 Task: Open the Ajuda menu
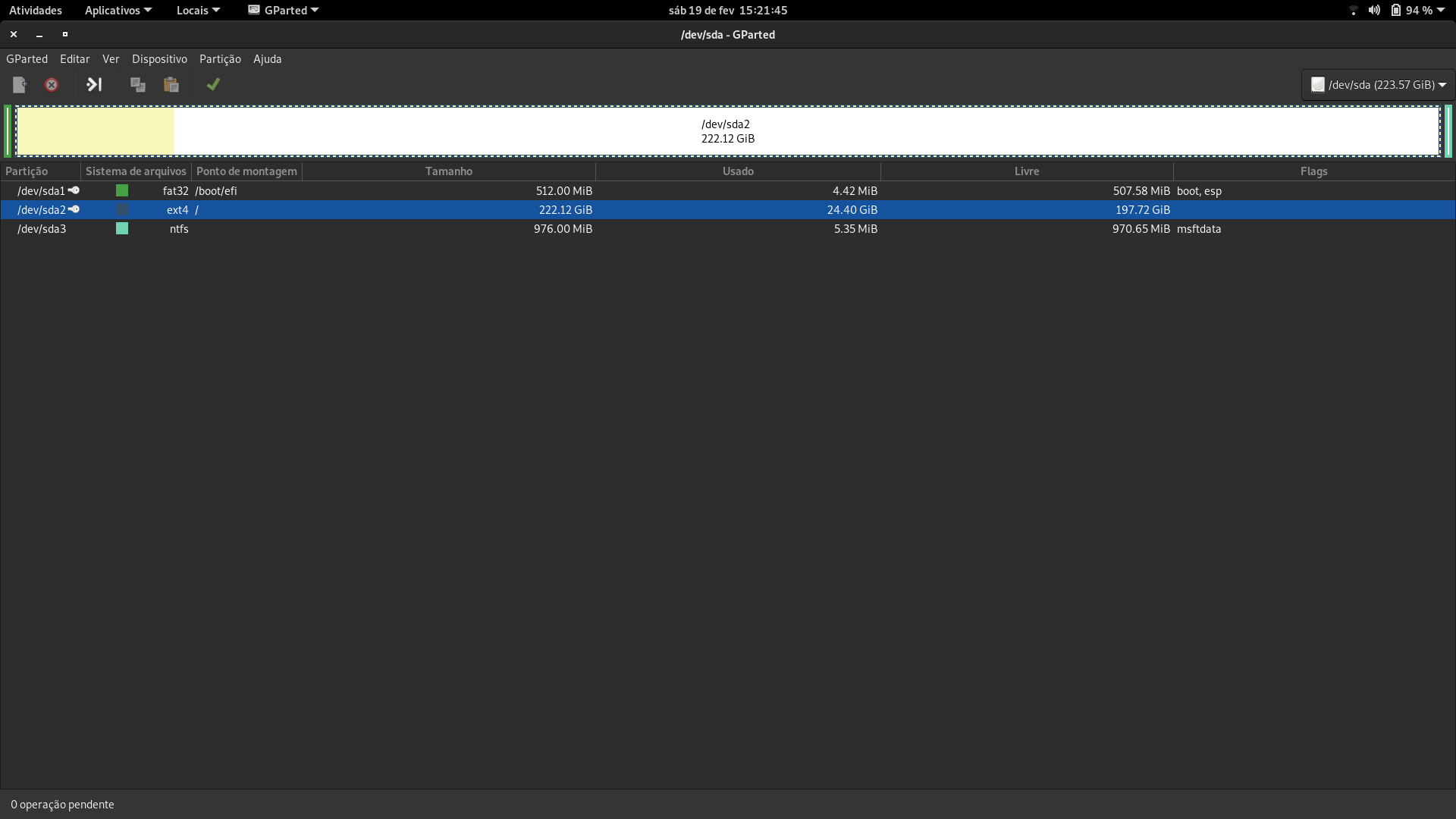(x=267, y=59)
